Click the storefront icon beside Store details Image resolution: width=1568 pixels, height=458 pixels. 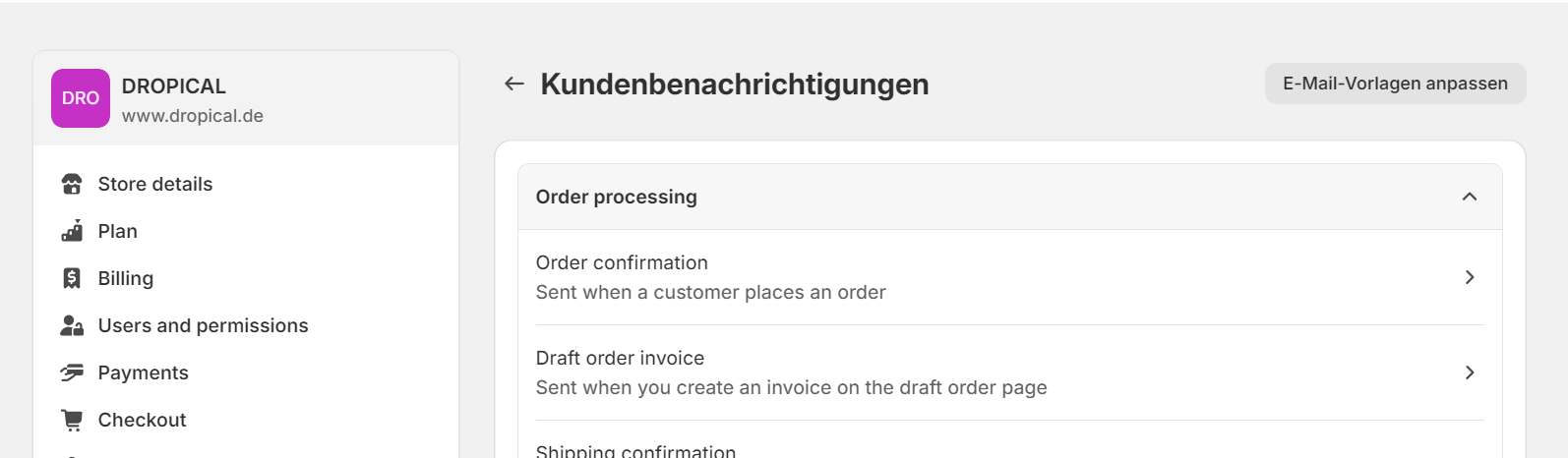click(x=72, y=184)
